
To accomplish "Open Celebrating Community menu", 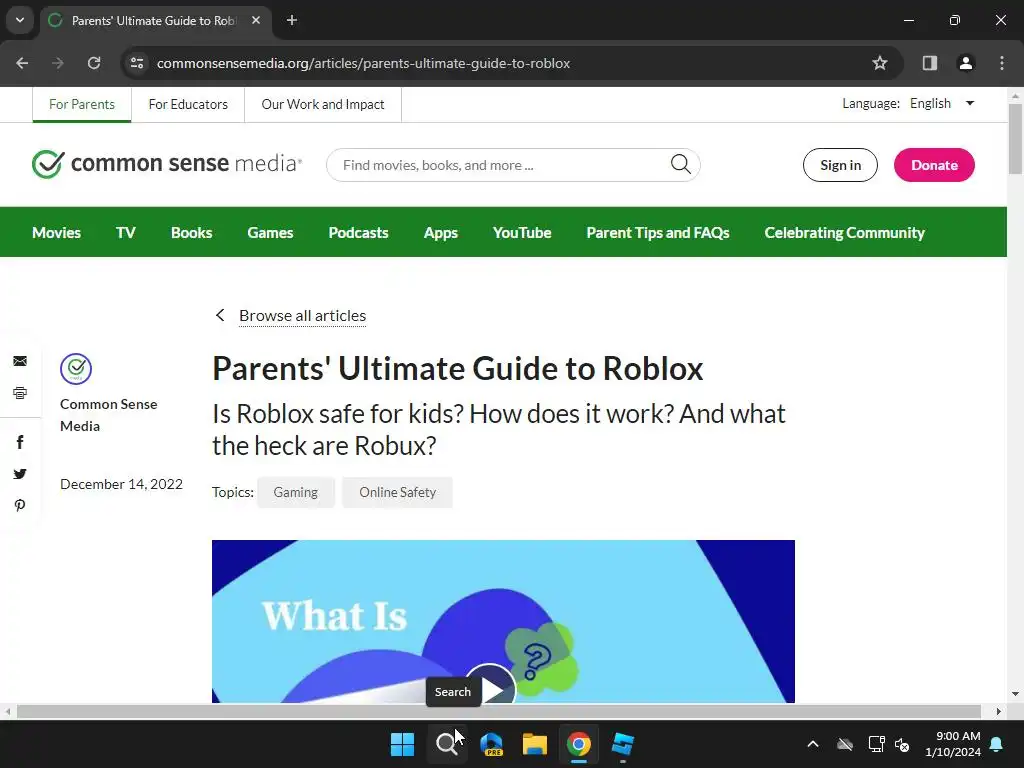I will click(844, 232).
